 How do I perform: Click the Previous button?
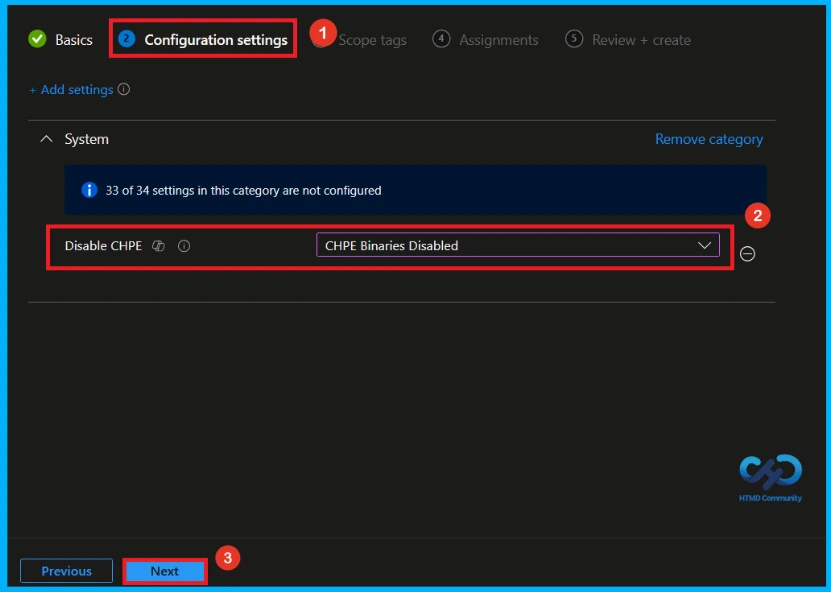point(66,571)
